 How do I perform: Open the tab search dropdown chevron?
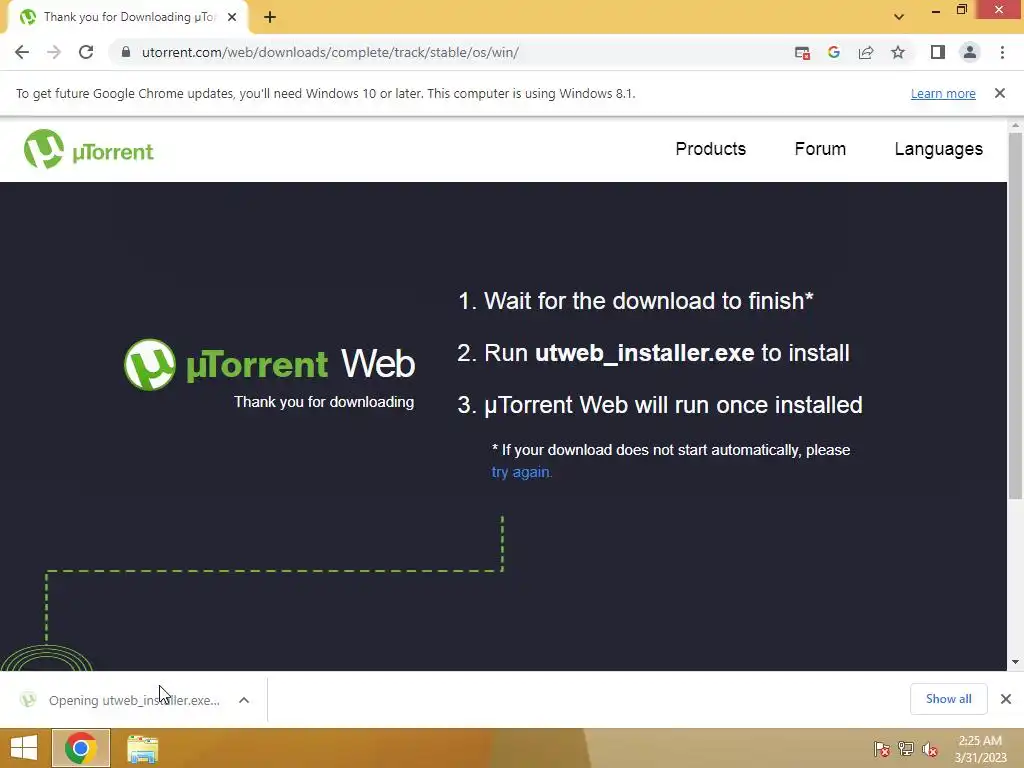(x=899, y=17)
